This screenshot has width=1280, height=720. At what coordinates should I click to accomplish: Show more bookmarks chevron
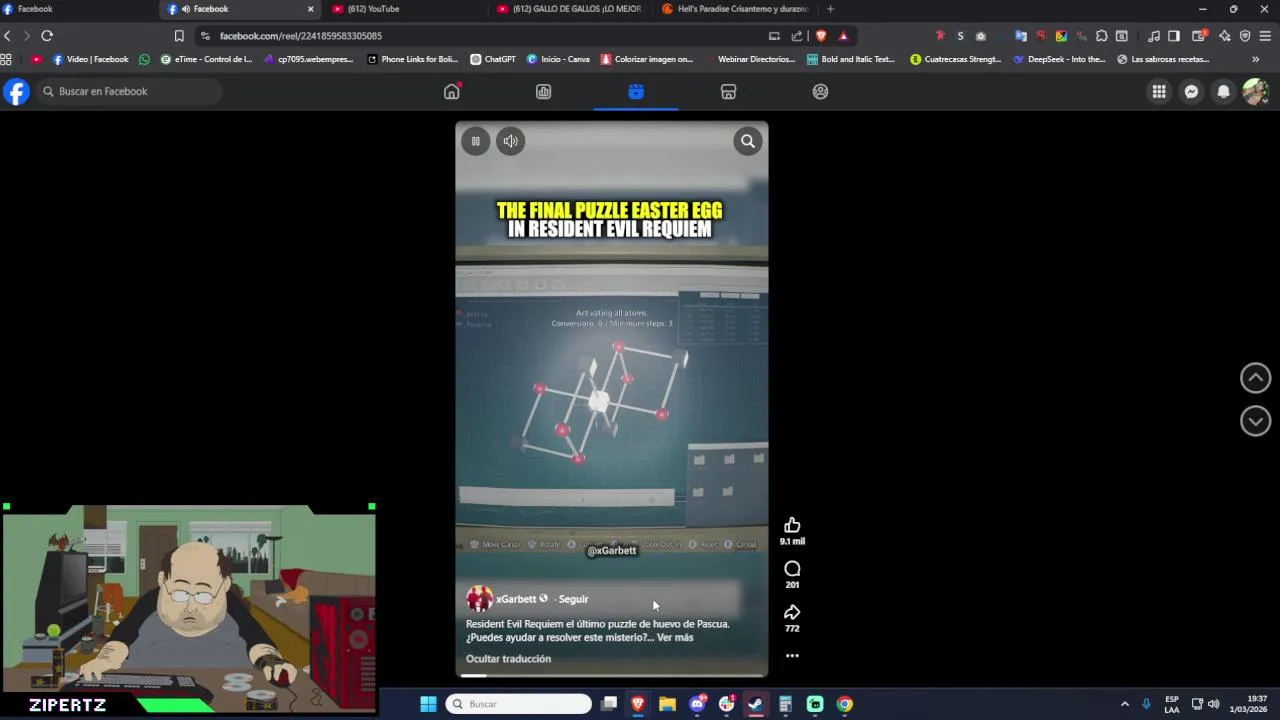1256,59
